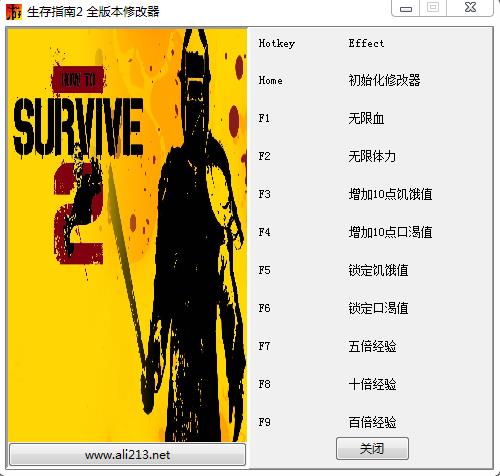Viewport: 500px width, 476px height.
Task: Click the F5 hotkey label
Action: click(264, 270)
